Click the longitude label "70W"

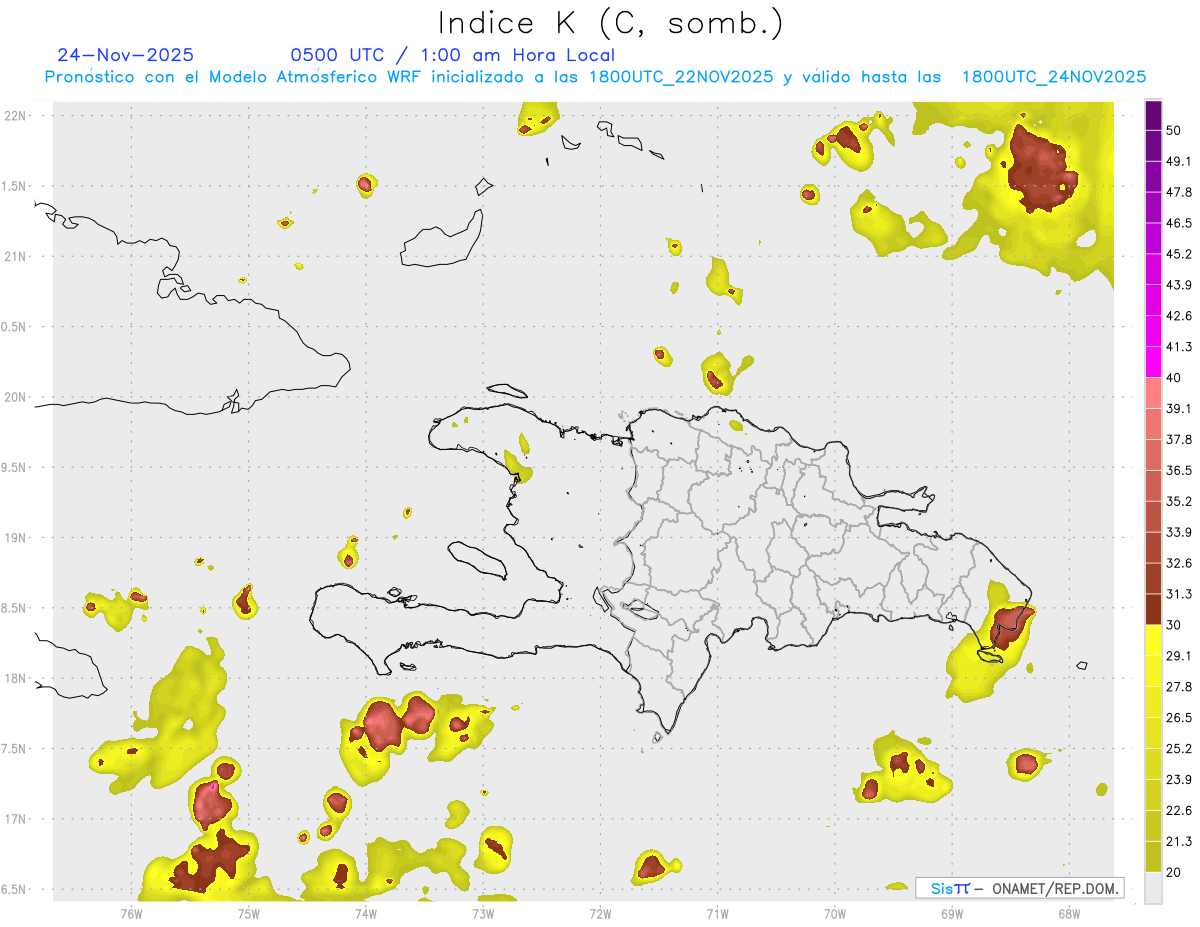point(834,914)
